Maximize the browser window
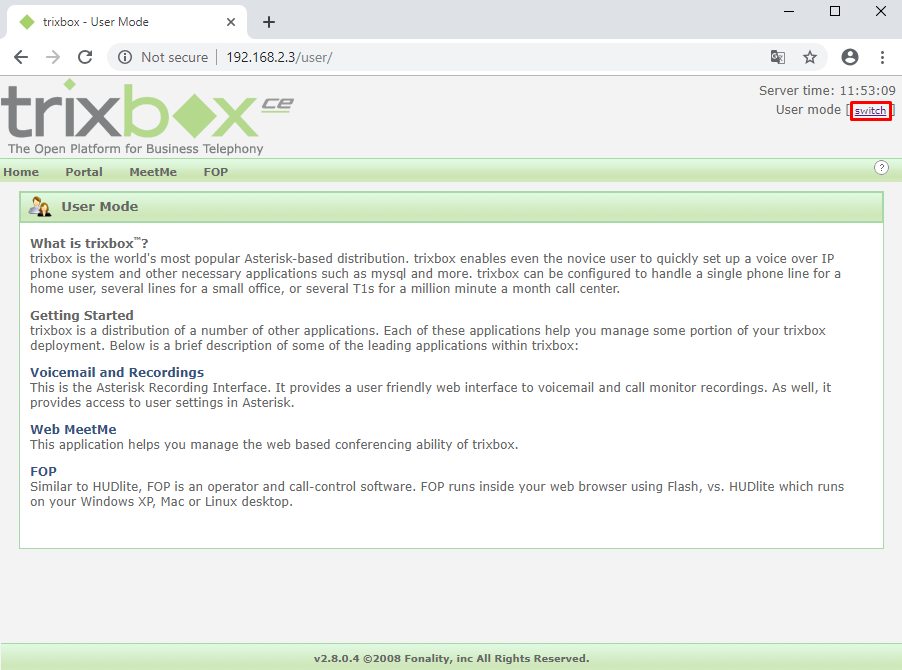 (x=835, y=11)
